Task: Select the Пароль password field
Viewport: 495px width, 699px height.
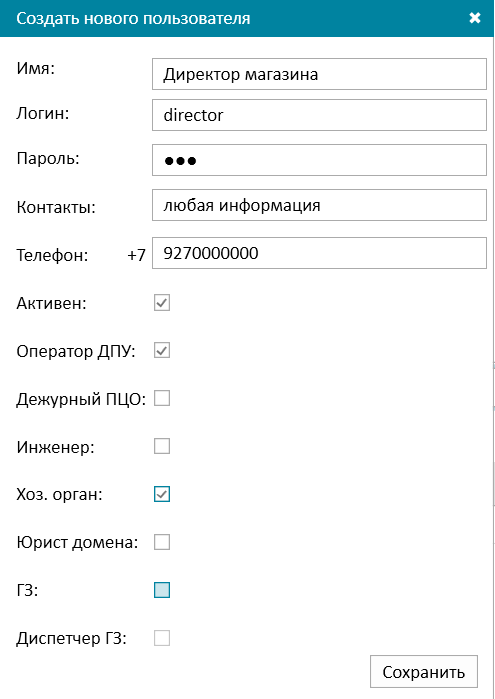Action: point(319,160)
